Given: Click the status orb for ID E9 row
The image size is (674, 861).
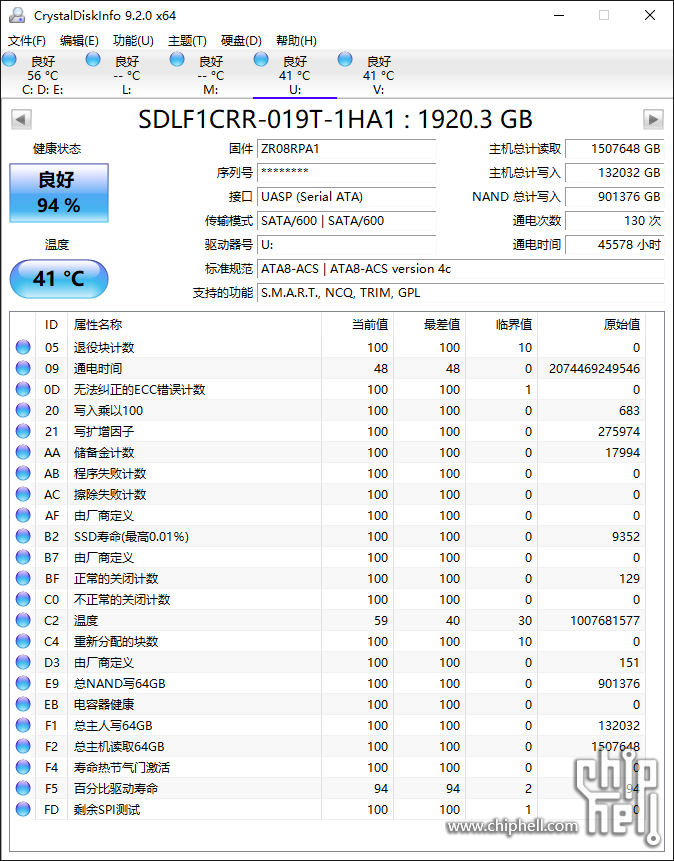Looking at the screenshot, I should [23, 683].
